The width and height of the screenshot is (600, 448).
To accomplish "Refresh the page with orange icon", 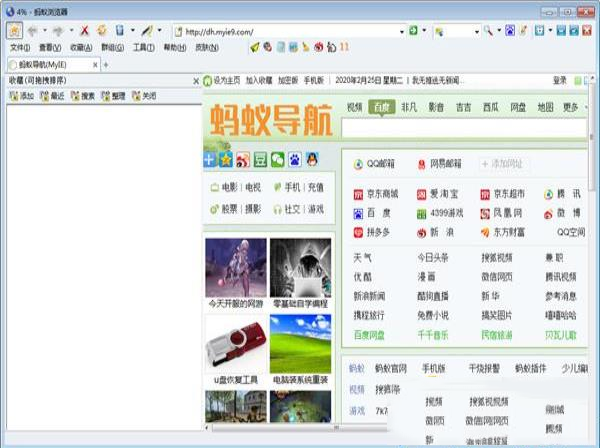I will click(x=102, y=30).
